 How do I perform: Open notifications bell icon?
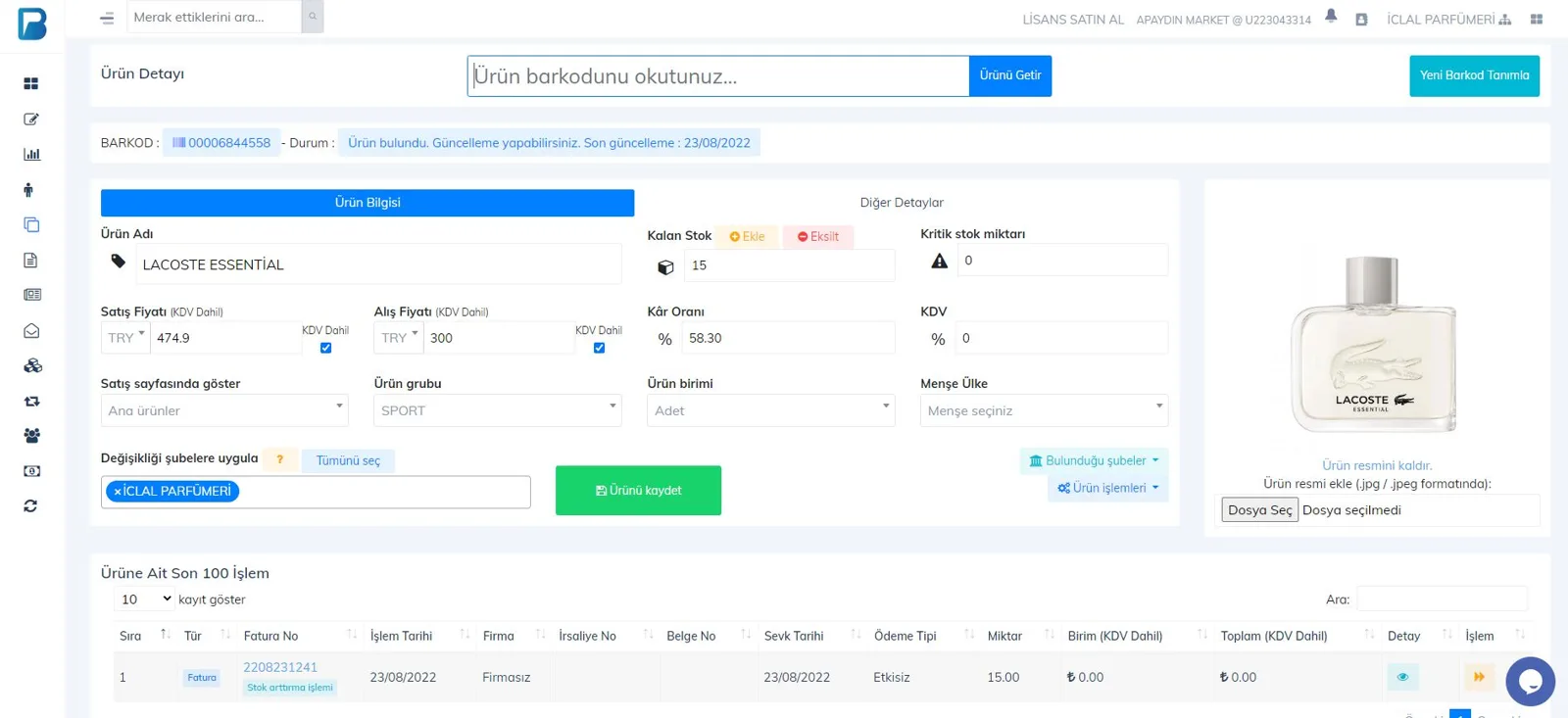1331,16
